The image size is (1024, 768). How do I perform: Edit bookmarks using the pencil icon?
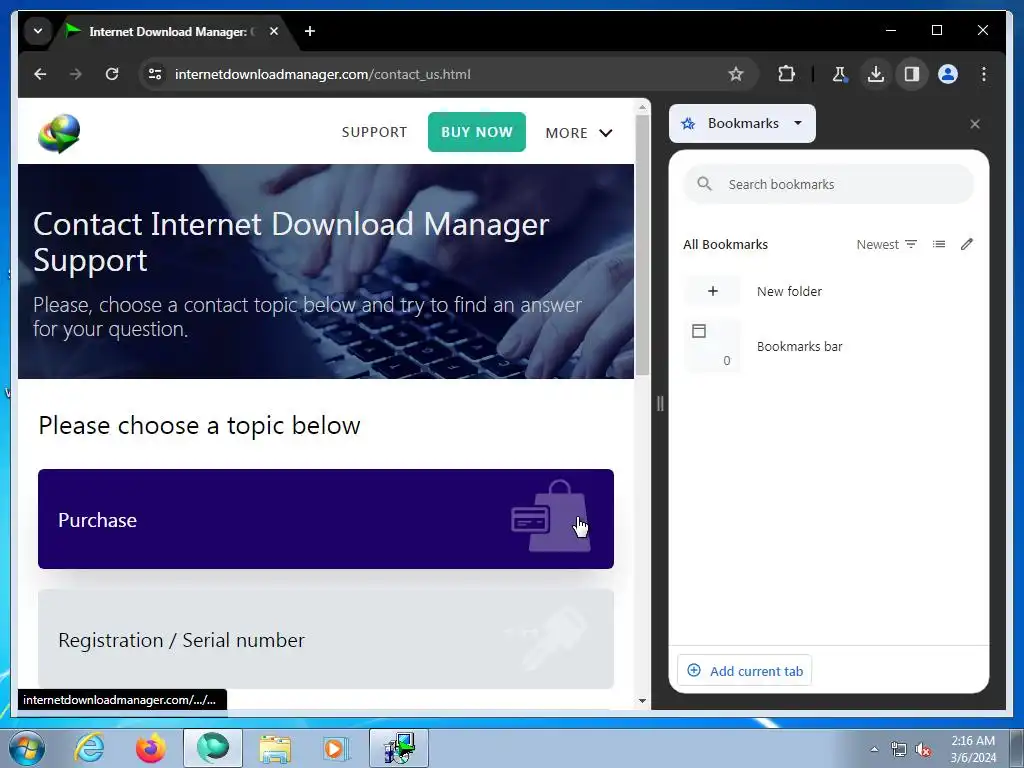coord(967,244)
